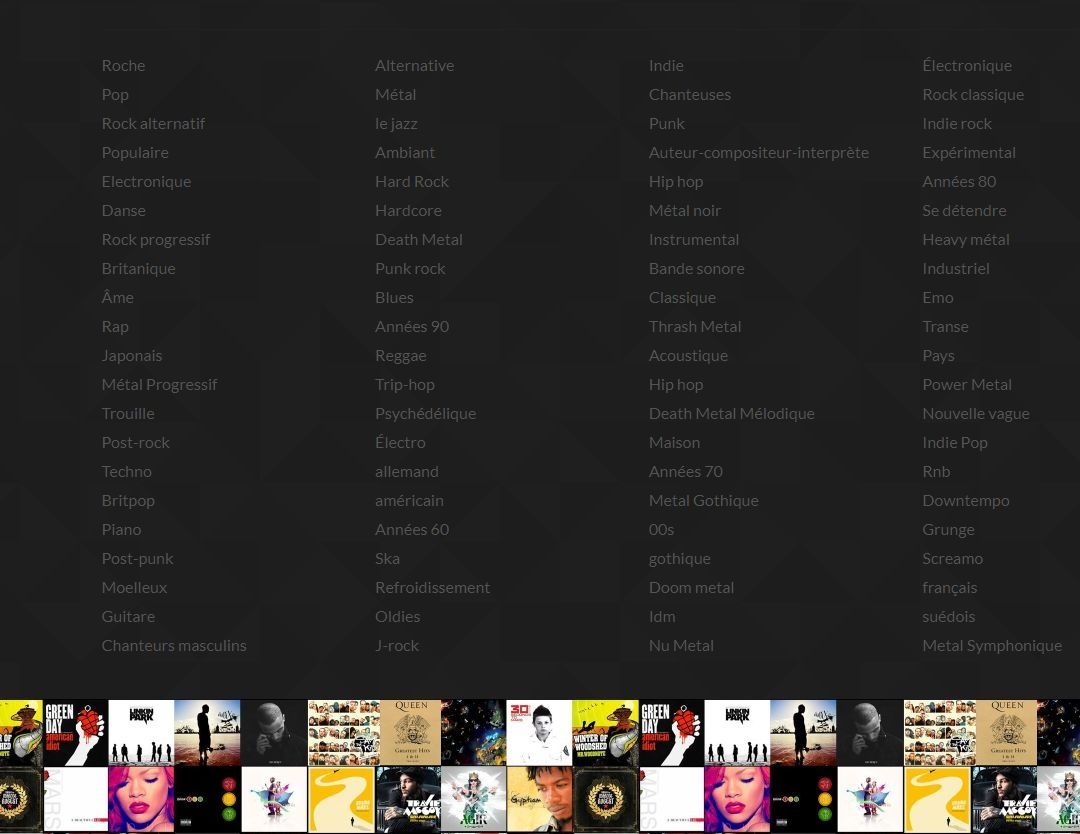The image size is (1080, 834).
Task: Select the Chanteuses tag
Action: (689, 94)
